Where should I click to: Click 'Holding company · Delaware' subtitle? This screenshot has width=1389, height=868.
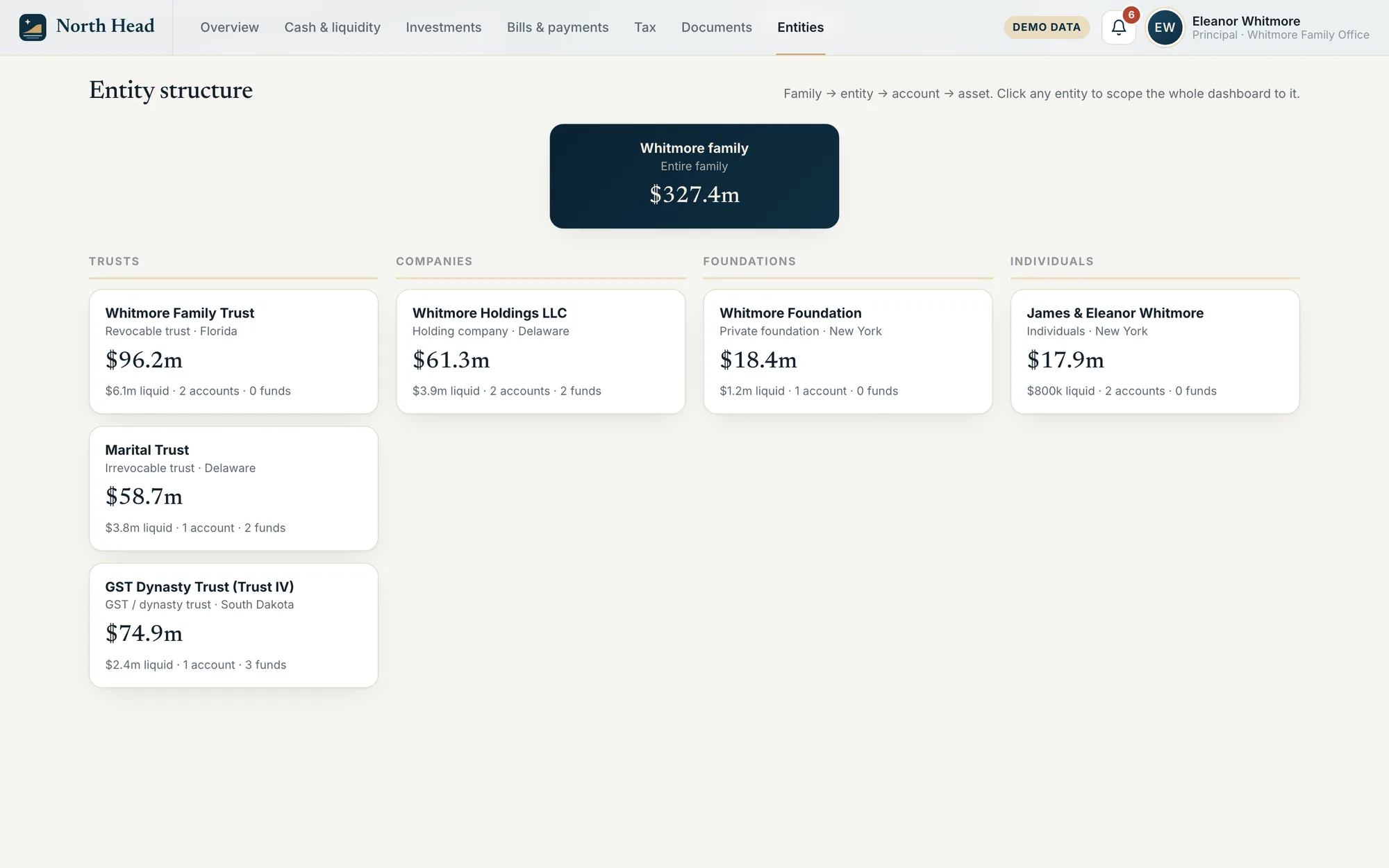coord(490,331)
